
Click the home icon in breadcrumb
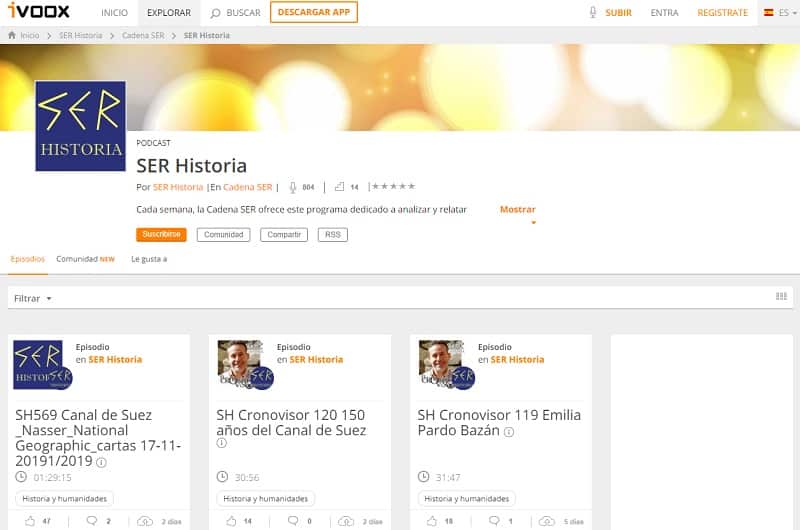pos(12,35)
